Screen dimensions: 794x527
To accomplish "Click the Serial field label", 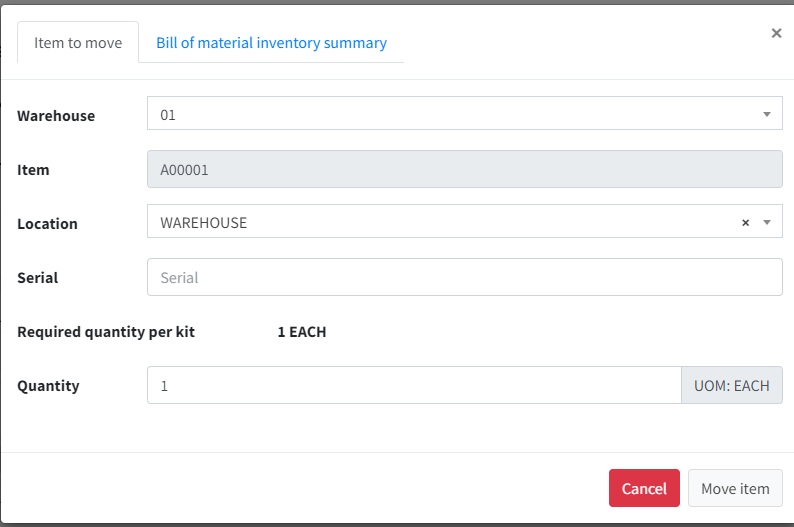I will pyautogui.click(x=38, y=278).
